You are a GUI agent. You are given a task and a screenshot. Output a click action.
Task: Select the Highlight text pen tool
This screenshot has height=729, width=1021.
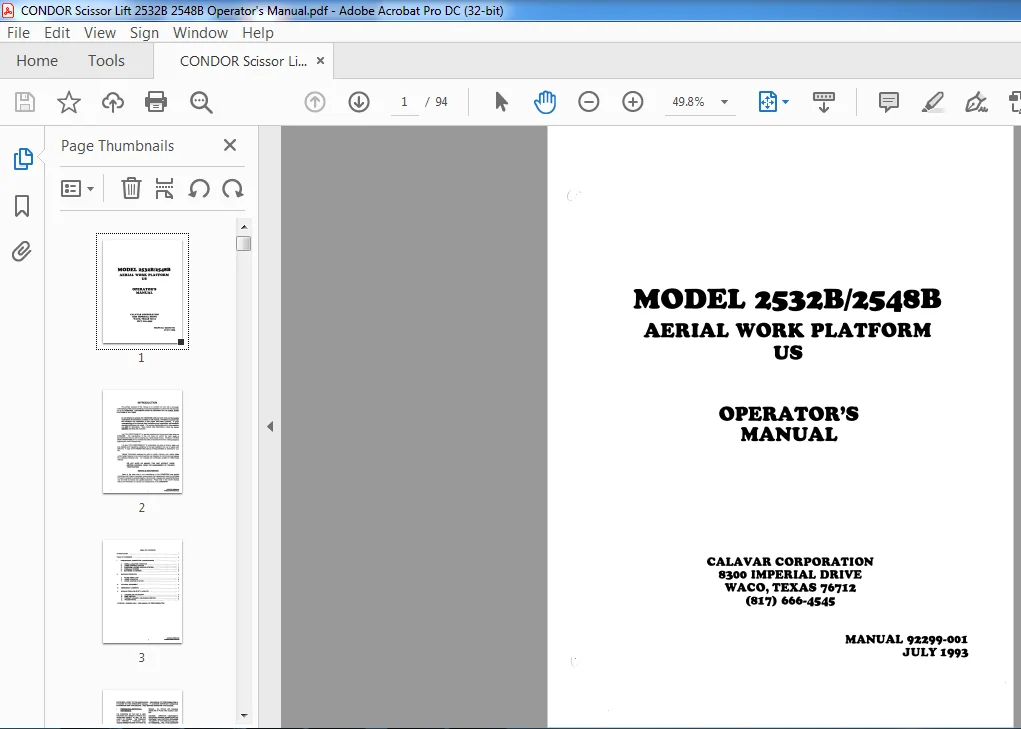click(x=932, y=102)
